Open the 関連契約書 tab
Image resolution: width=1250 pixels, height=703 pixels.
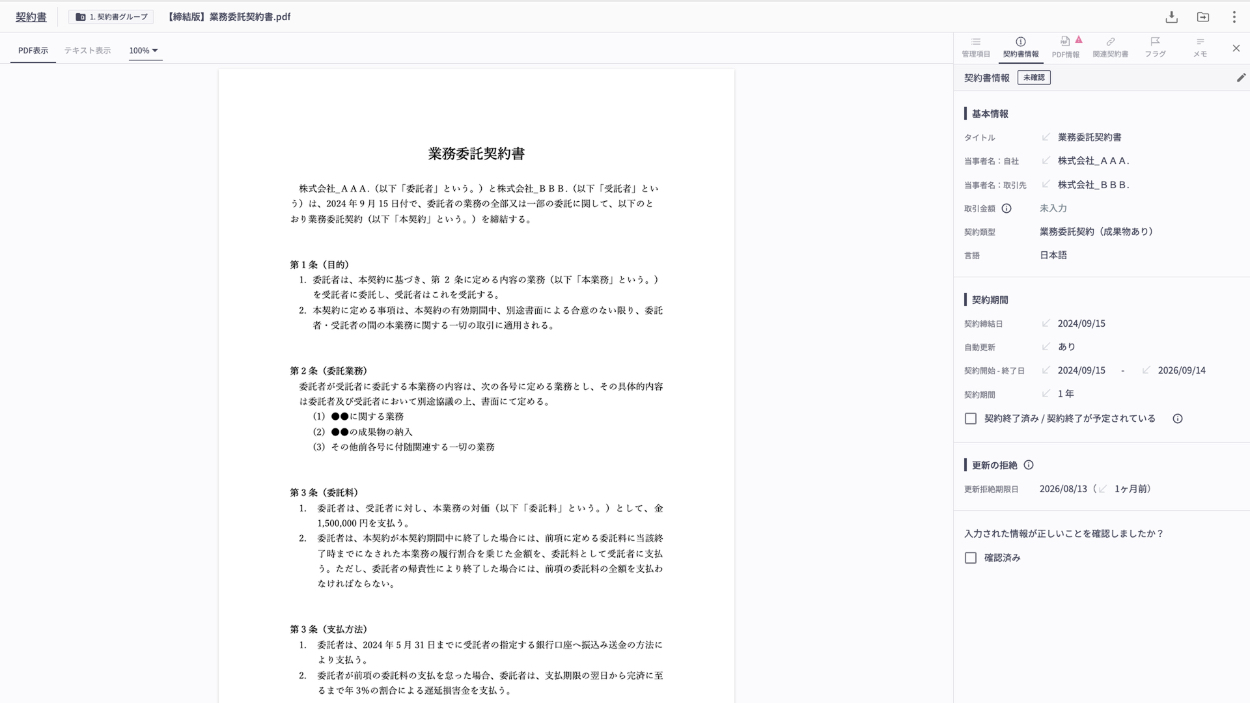pyautogui.click(x=1110, y=47)
